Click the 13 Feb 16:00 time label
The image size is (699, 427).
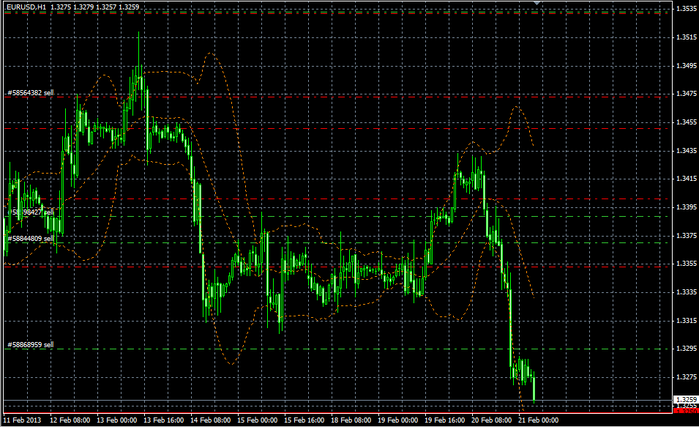point(164,420)
